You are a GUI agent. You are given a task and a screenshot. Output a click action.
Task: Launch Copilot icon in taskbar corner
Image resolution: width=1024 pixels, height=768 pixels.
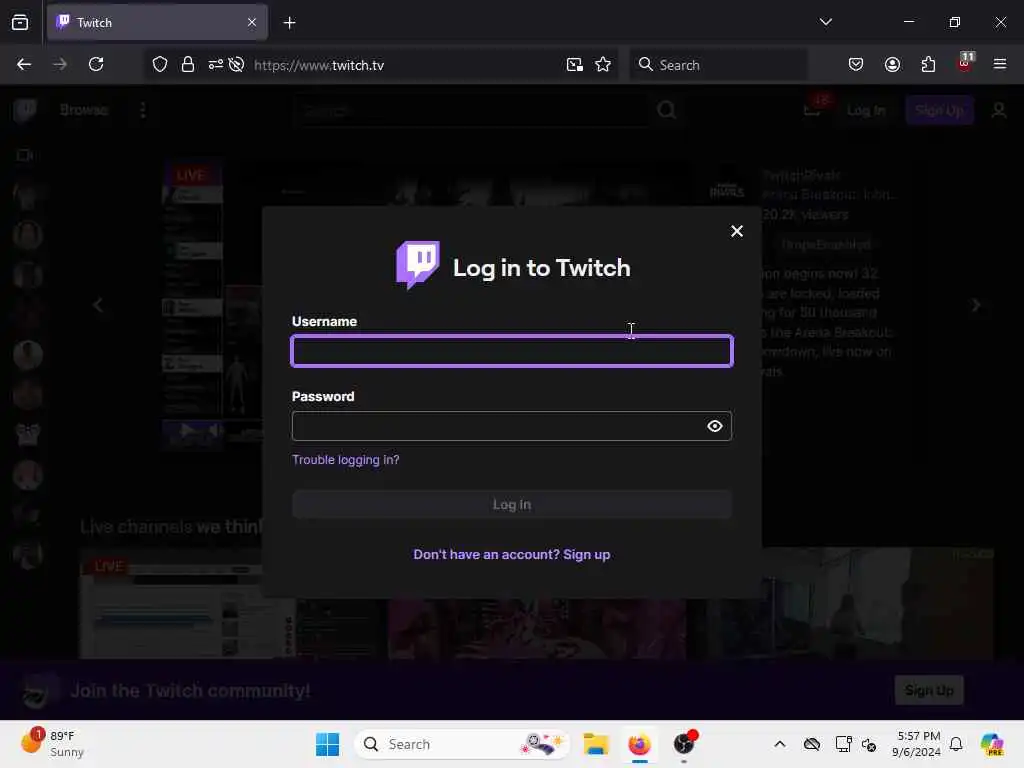[x=992, y=744]
